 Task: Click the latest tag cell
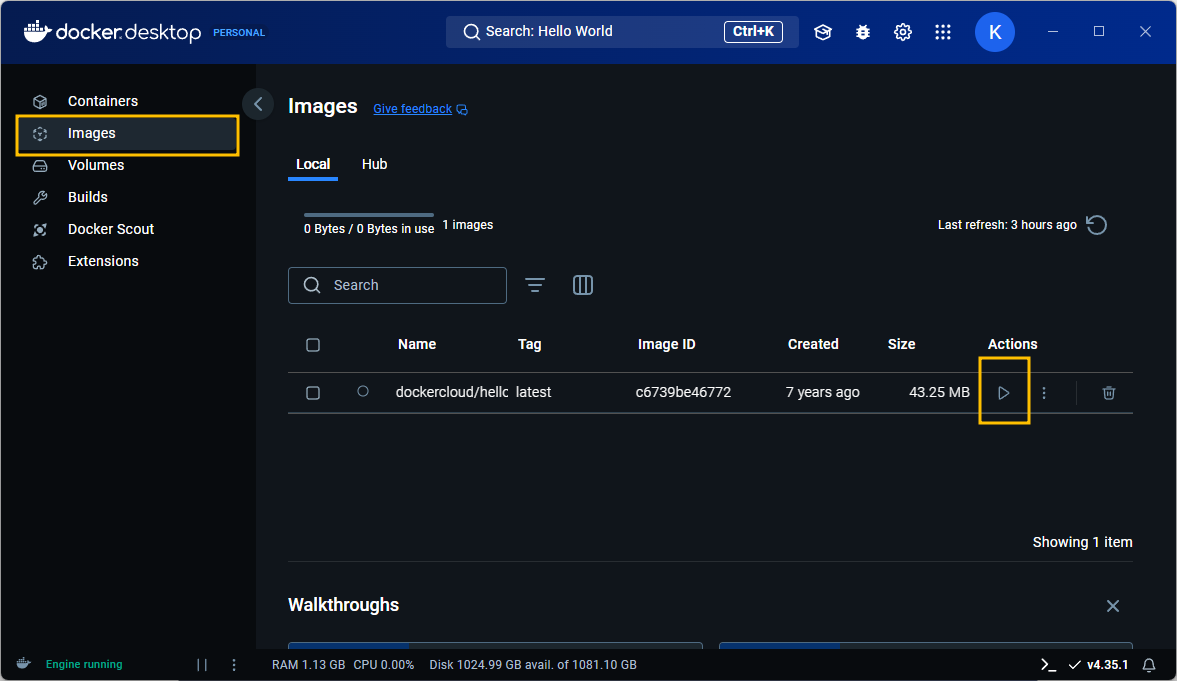click(x=534, y=393)
